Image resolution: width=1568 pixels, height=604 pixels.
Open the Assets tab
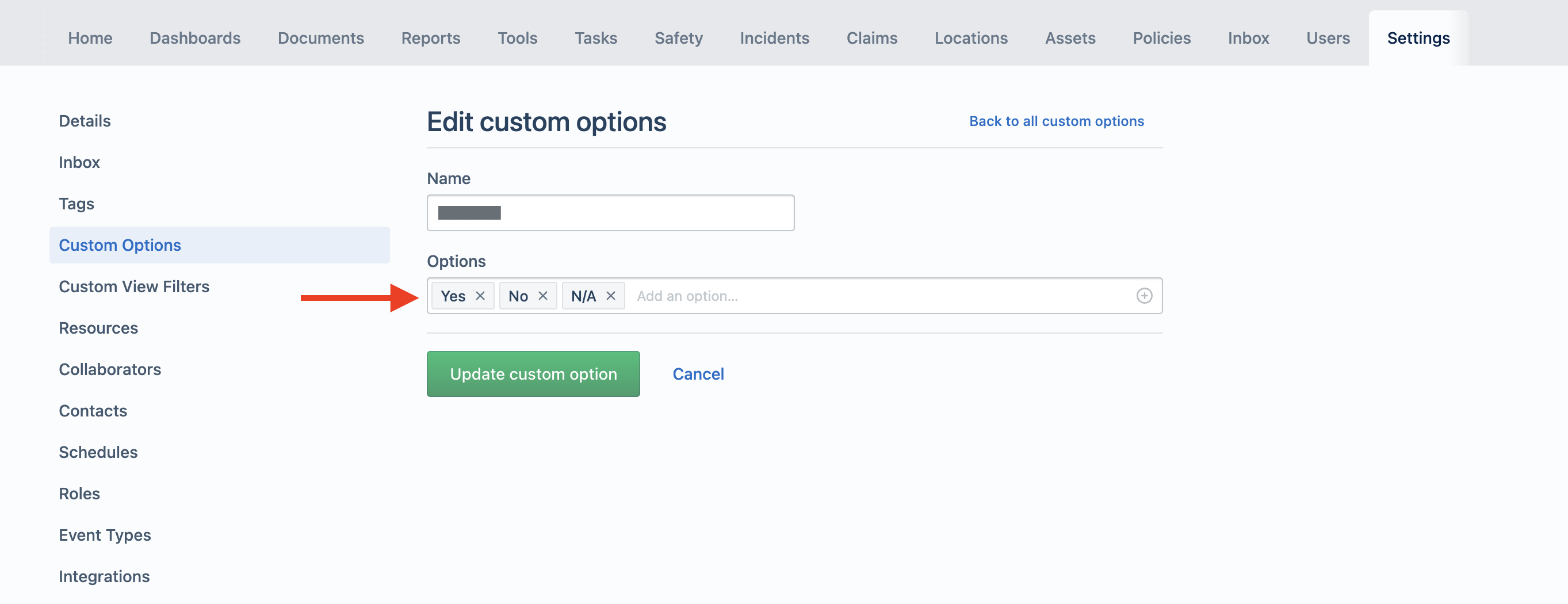1070,38
